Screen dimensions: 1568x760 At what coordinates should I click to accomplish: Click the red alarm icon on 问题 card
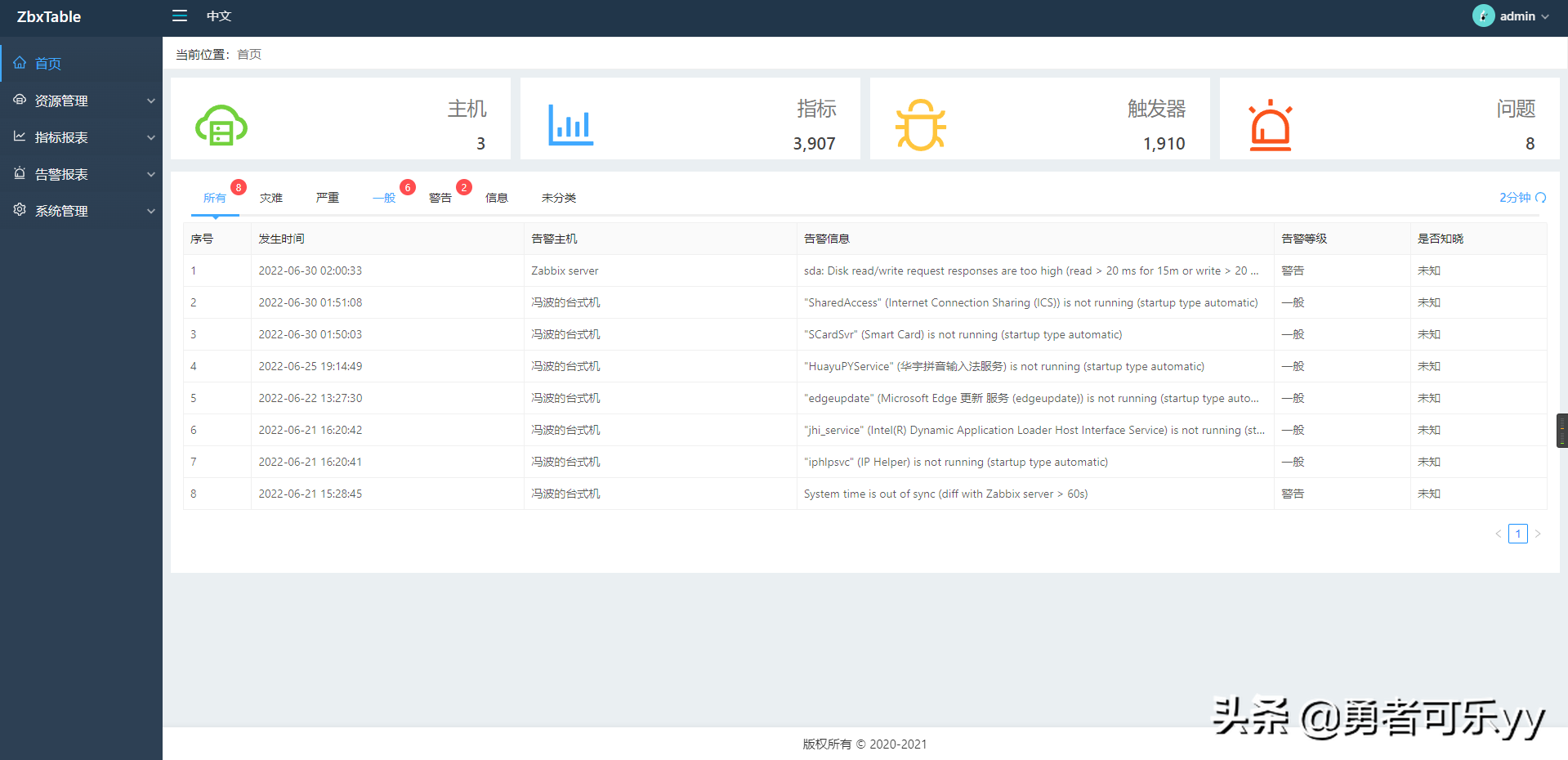coord(1271,124)
